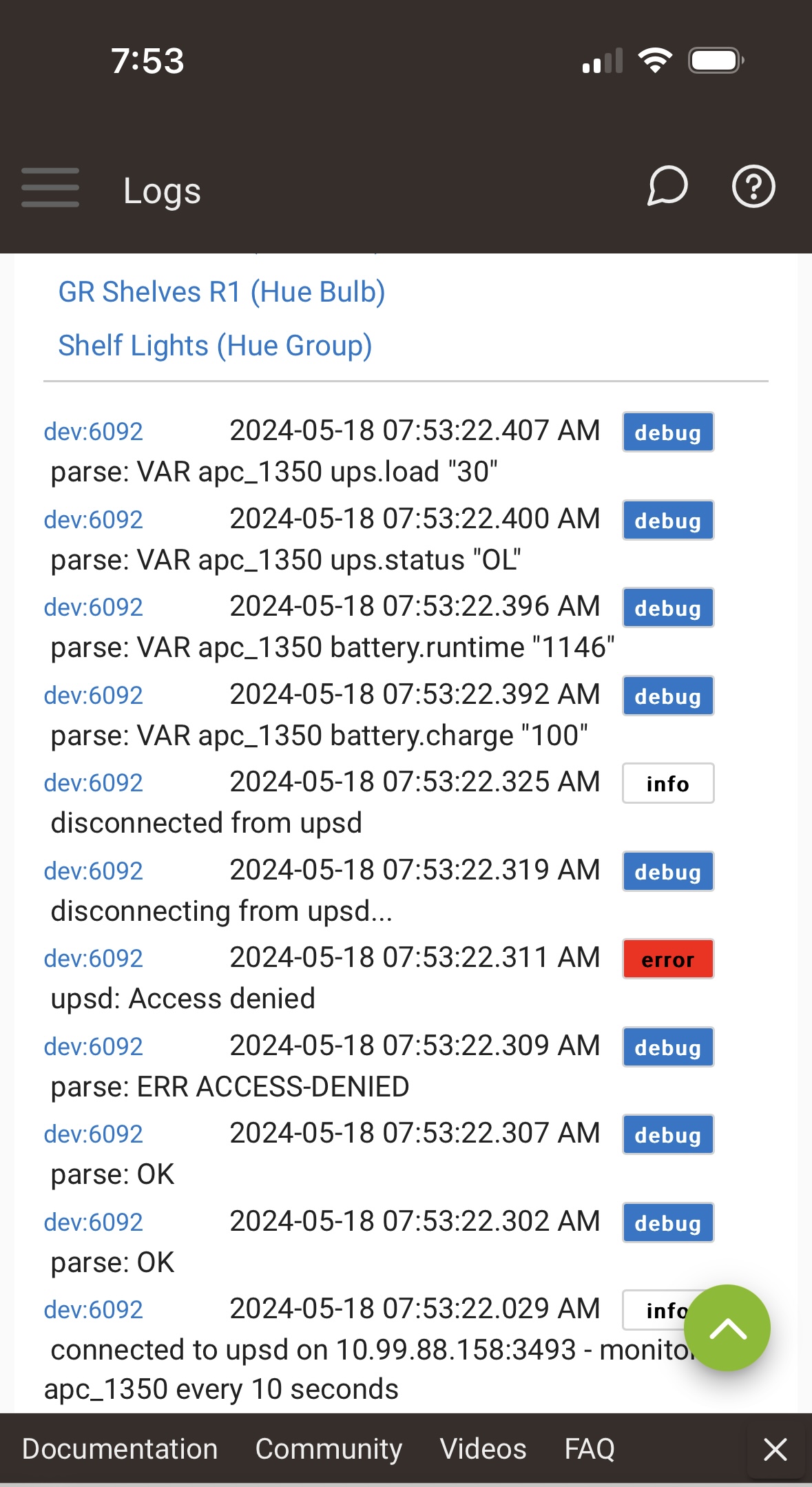Tap the timestamp on the connected to upsd entry

(413, 1308)
